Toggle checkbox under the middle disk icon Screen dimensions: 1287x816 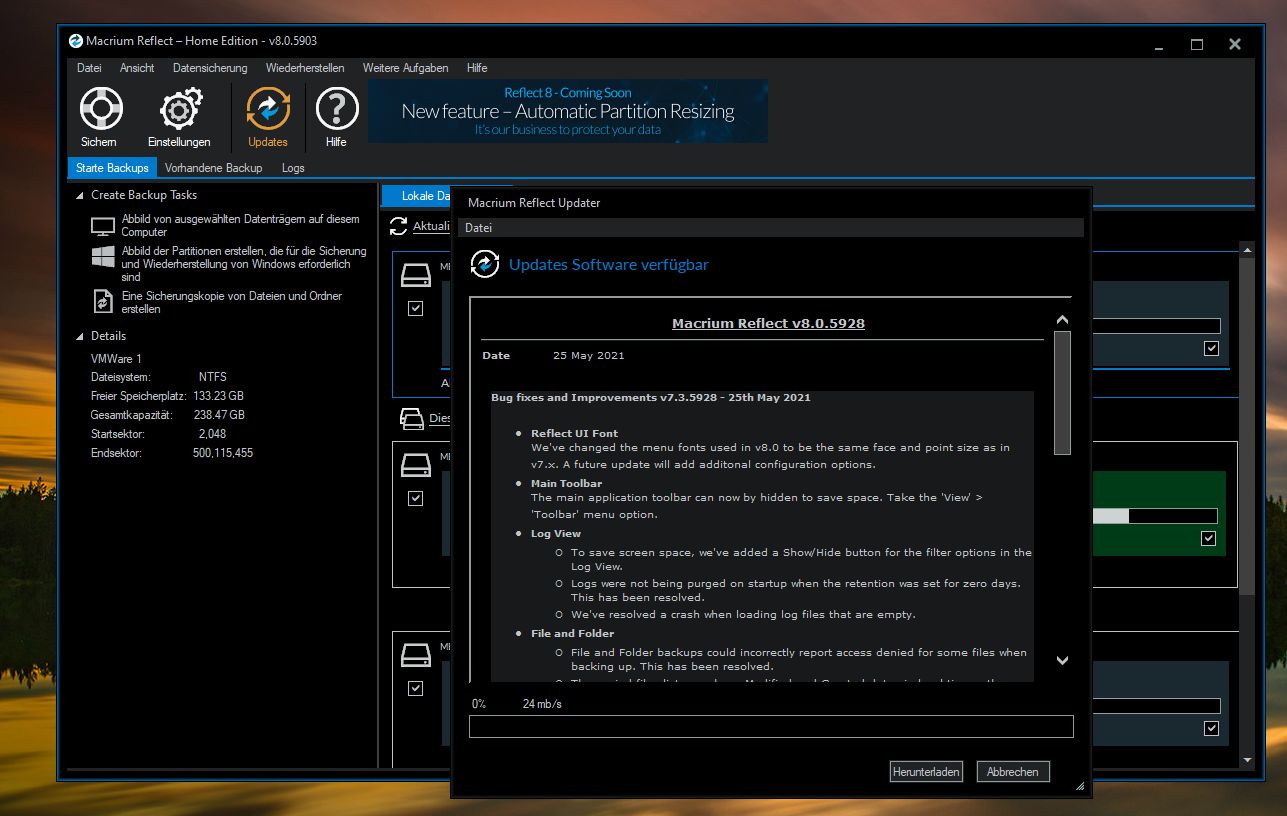416,498
